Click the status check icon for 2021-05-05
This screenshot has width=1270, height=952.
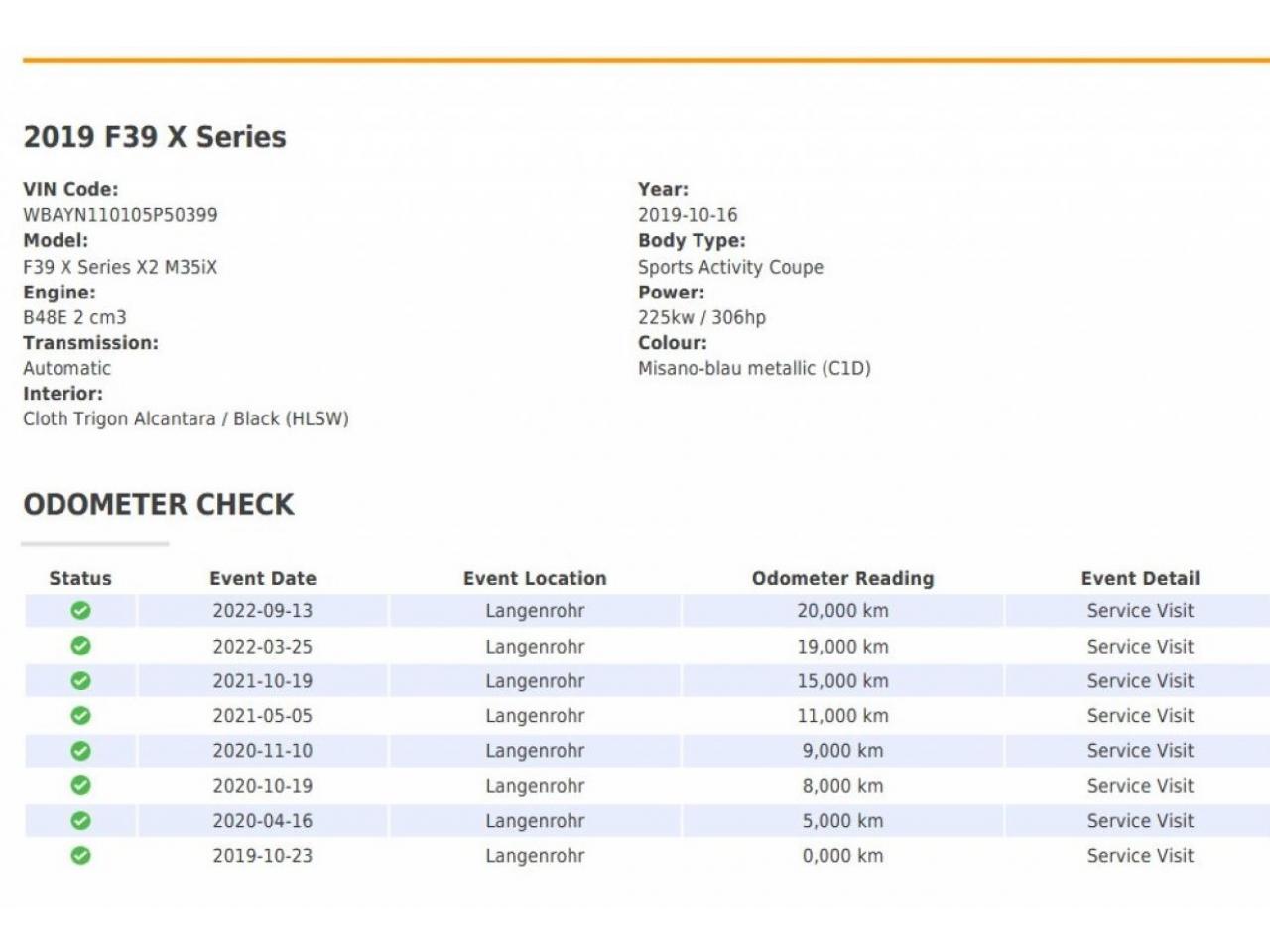[x=81, y=716]
